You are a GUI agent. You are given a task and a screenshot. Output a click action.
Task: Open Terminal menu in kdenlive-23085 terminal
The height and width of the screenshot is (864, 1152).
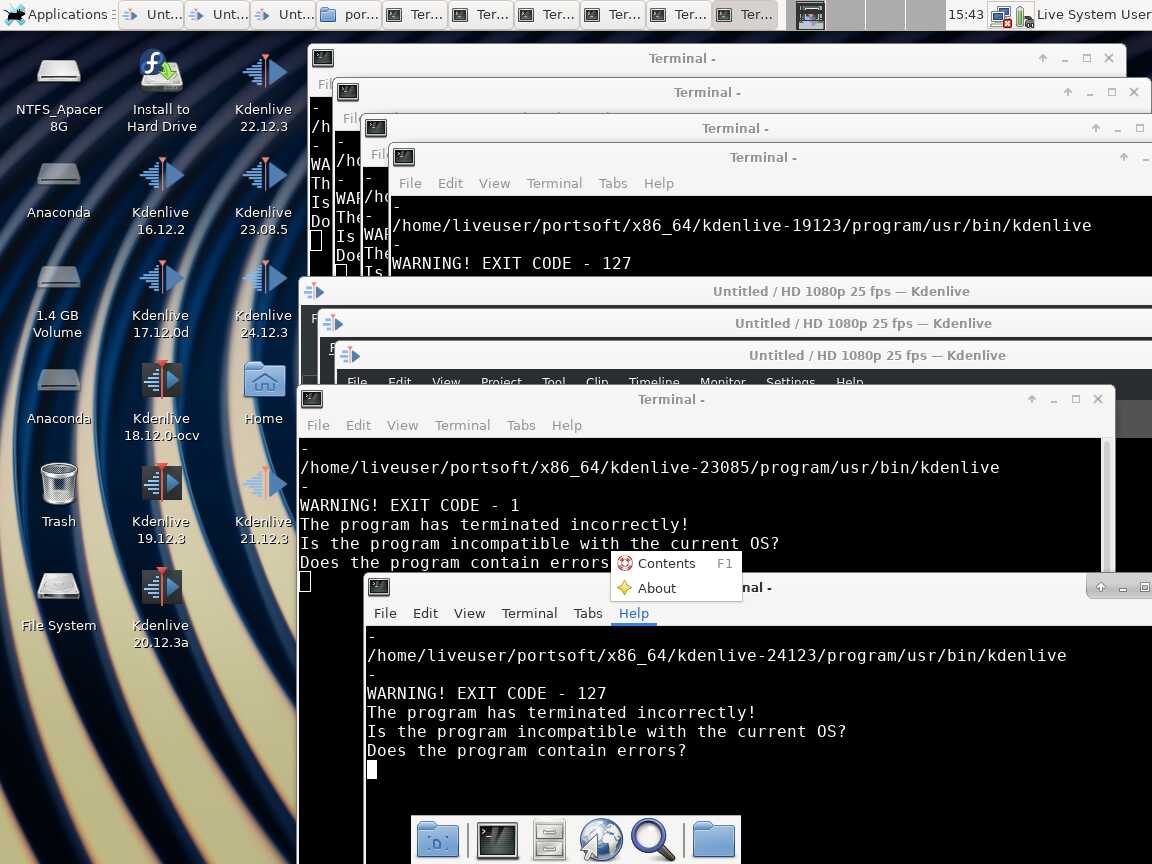463,425
